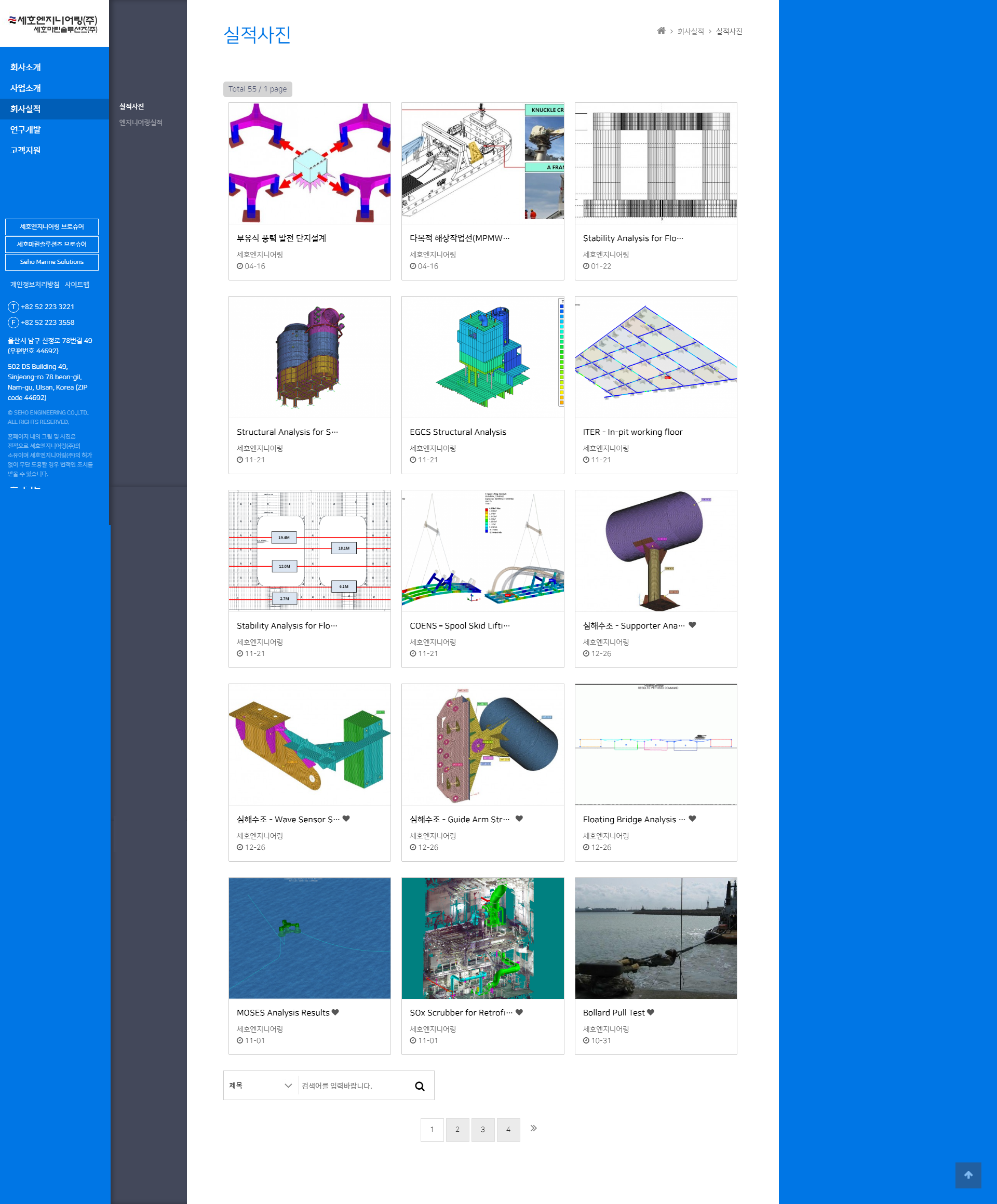
Task: Click the 세호엔지니어링 브로슈어 button
Action: pos(51,227)
